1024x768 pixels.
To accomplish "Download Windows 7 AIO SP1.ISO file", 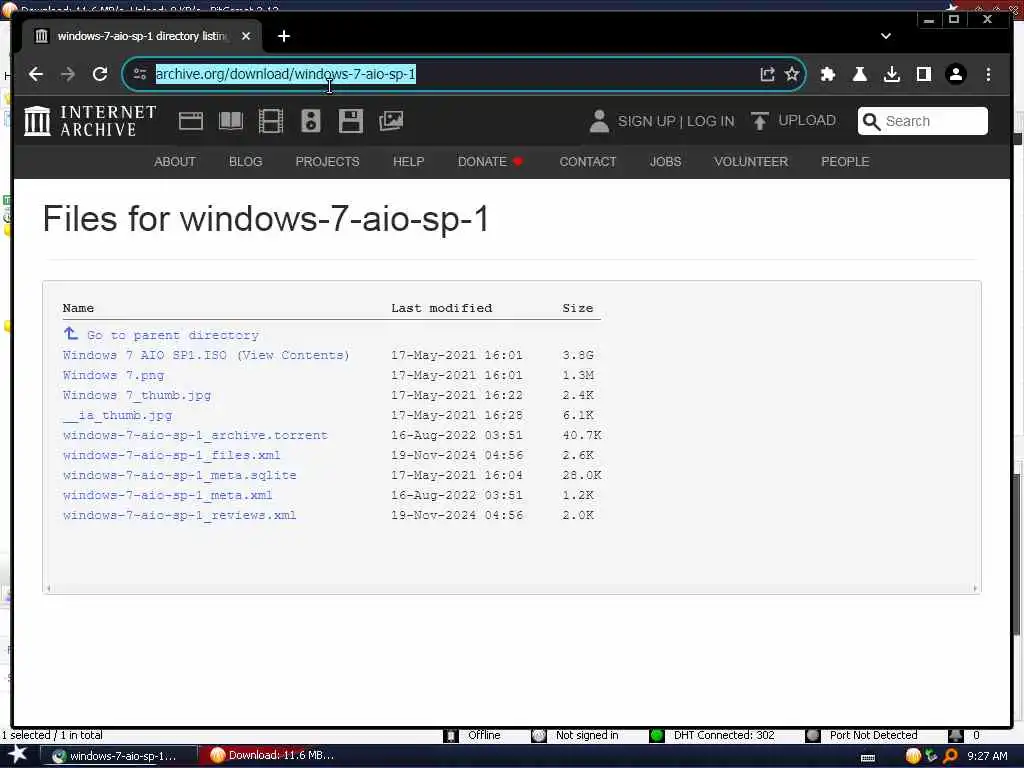I will [144, 355].
